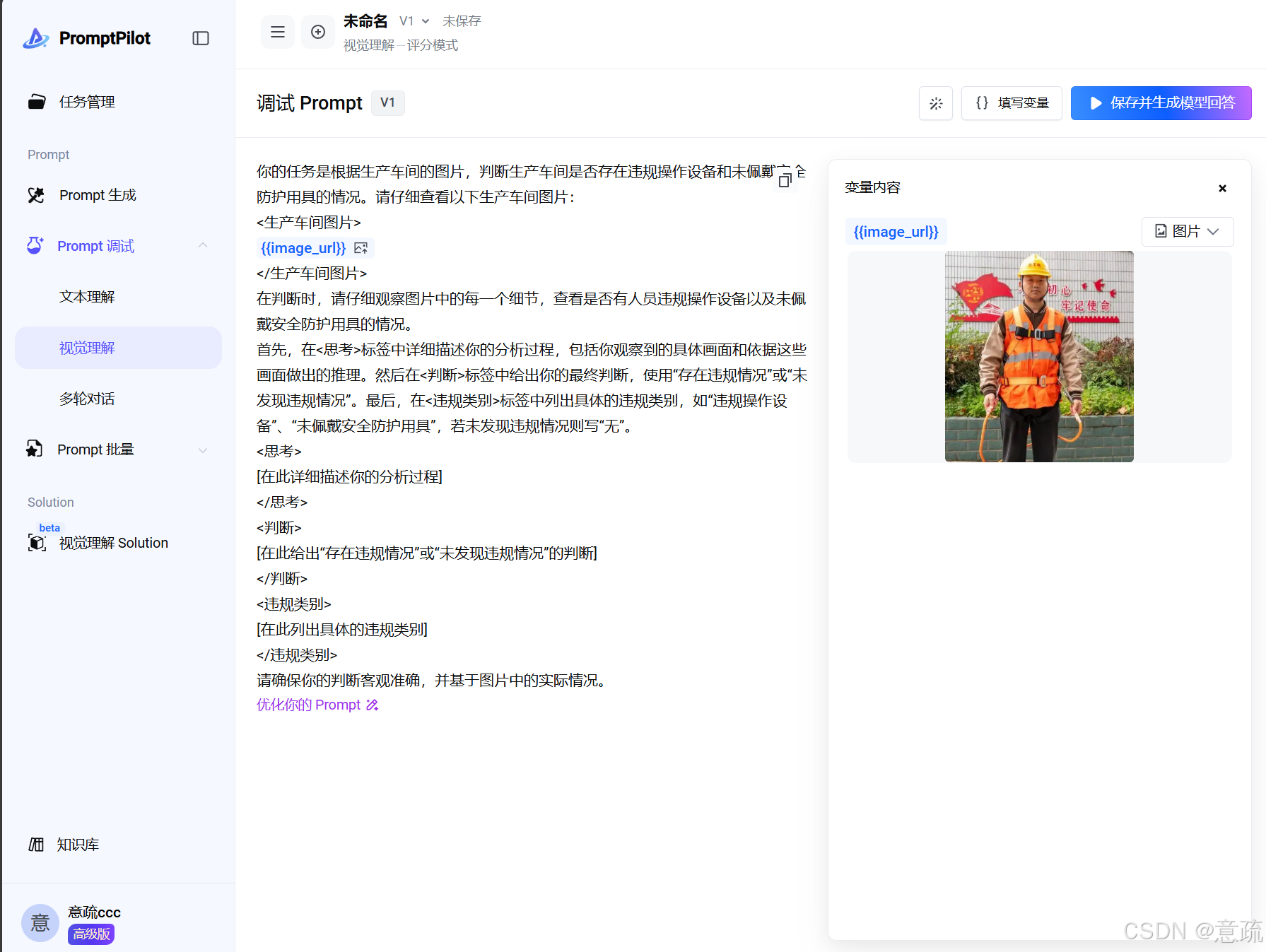Select 视觉理解 submenu
The height and width of the screenshot is (952, 1266).
click(119, 348)
